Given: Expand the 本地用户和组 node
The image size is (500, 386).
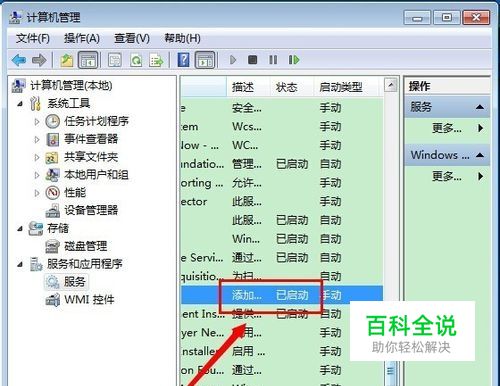Looking at the screenshot, I should click(x=37, y=175).
